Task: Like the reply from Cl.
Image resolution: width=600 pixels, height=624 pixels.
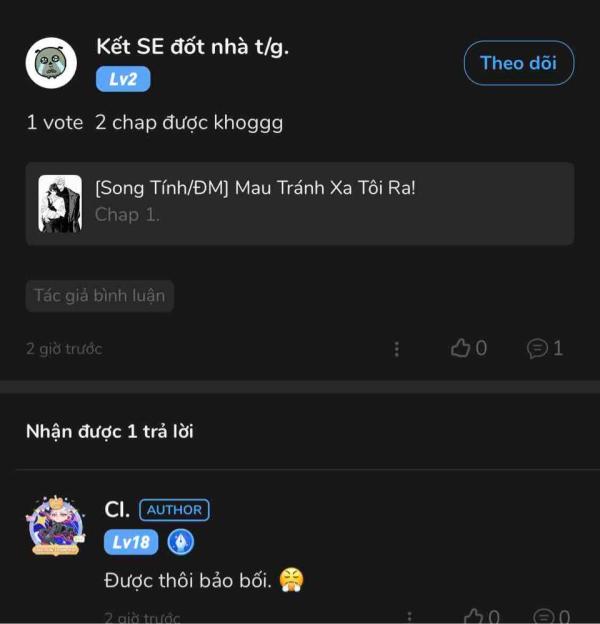Action: click(474, 616)
